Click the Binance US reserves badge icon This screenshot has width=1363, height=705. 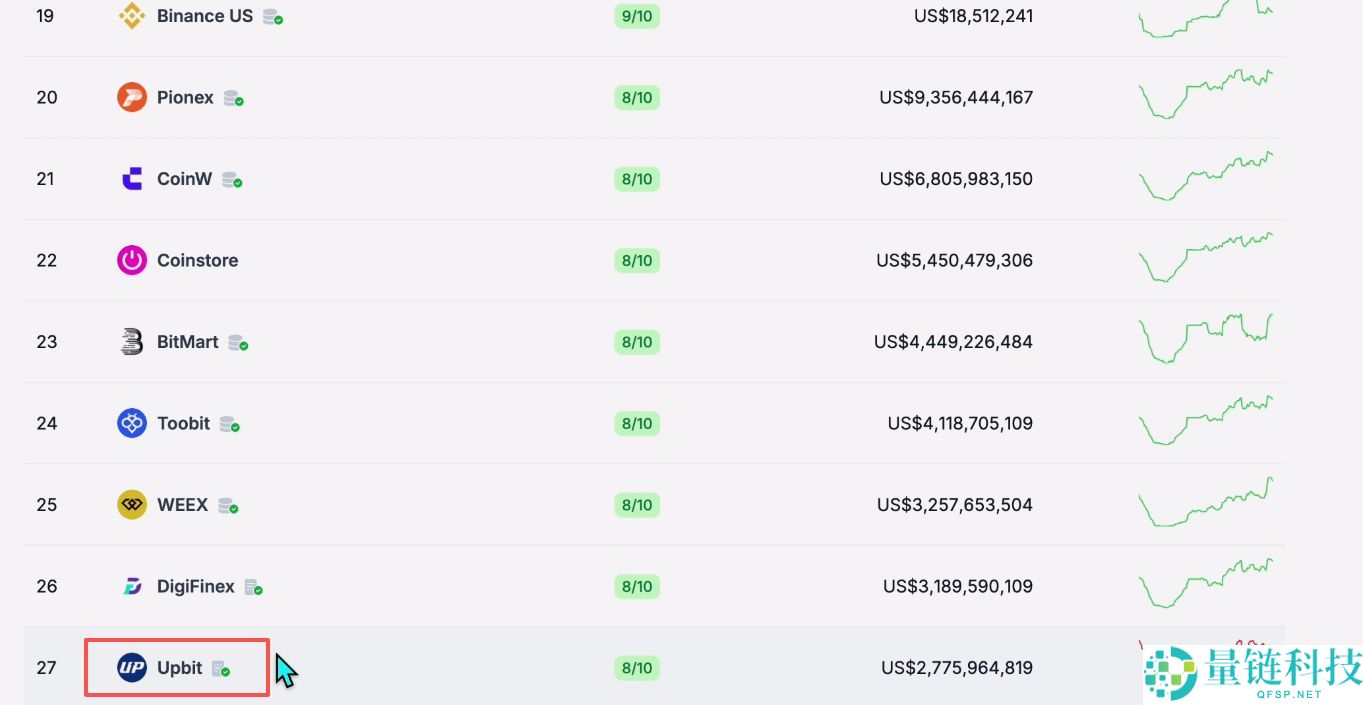(273, 17)
